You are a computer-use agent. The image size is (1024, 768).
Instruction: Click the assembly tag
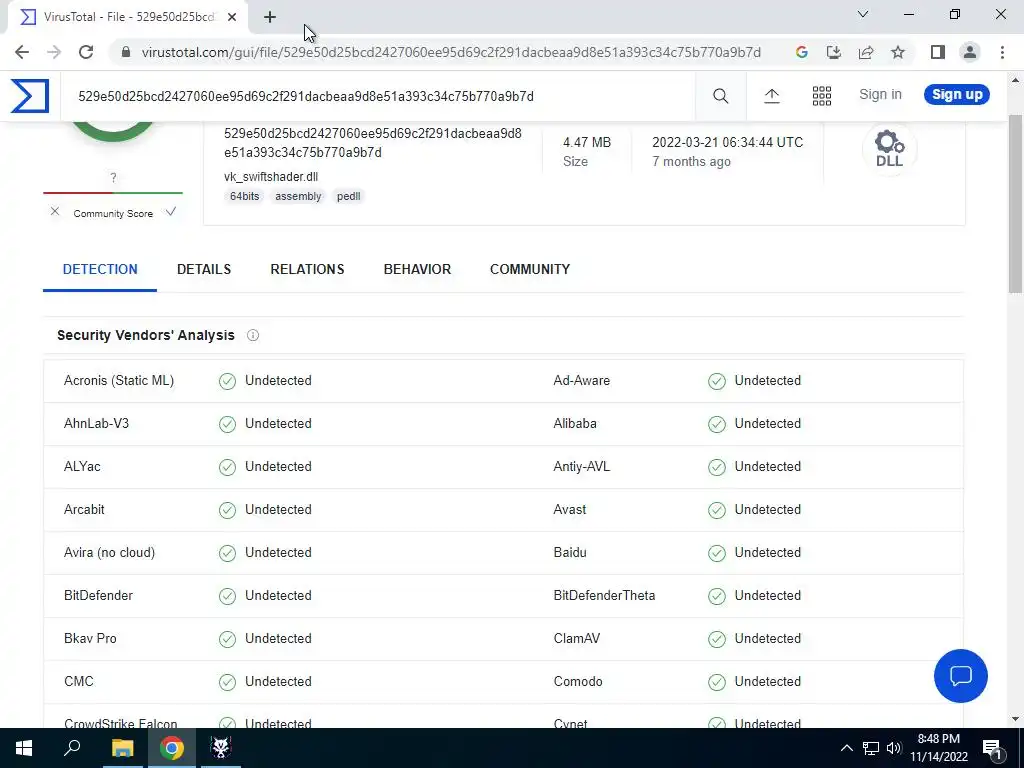(x=298, y=196)
